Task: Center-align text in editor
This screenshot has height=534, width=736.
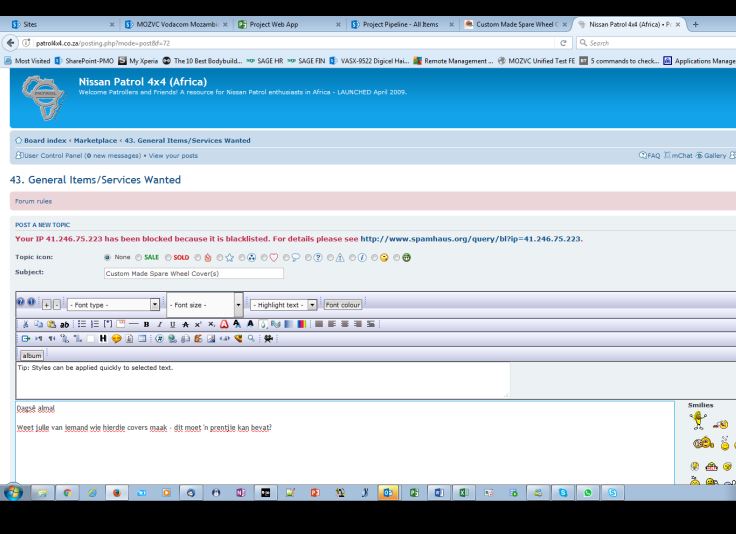Action: click(345, 324)
